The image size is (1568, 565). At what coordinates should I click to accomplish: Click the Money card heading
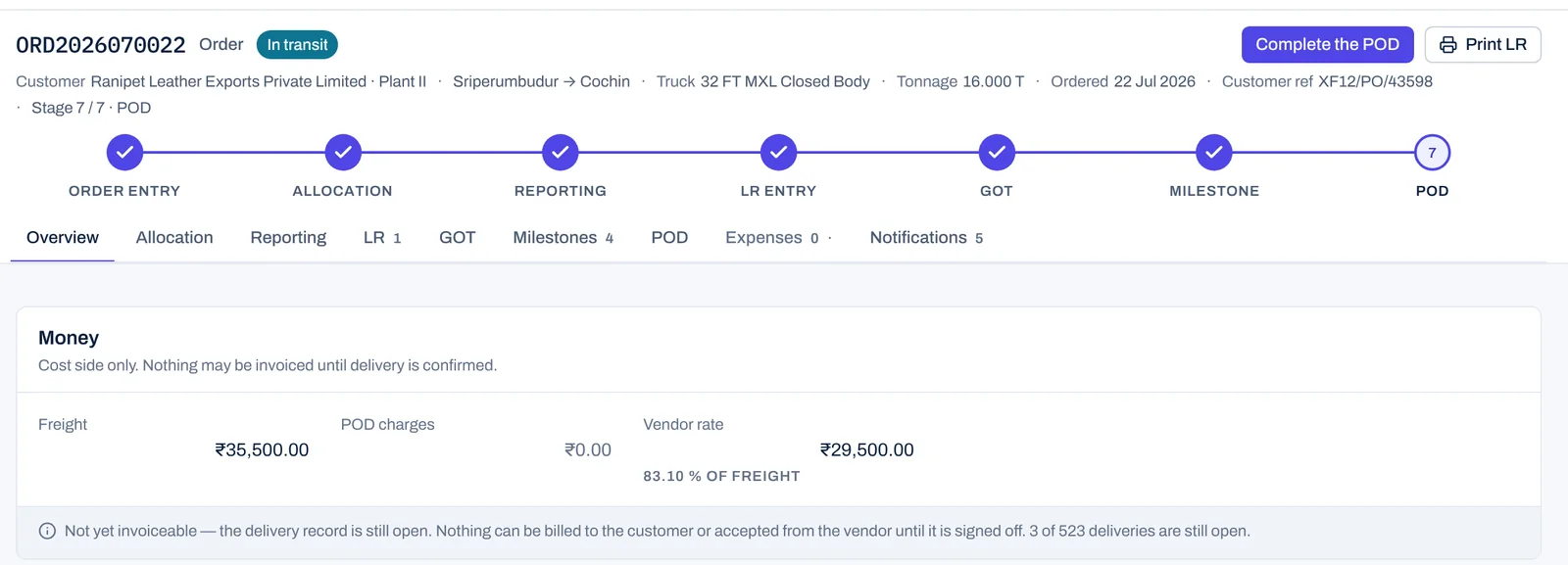(x=69, y=338)
